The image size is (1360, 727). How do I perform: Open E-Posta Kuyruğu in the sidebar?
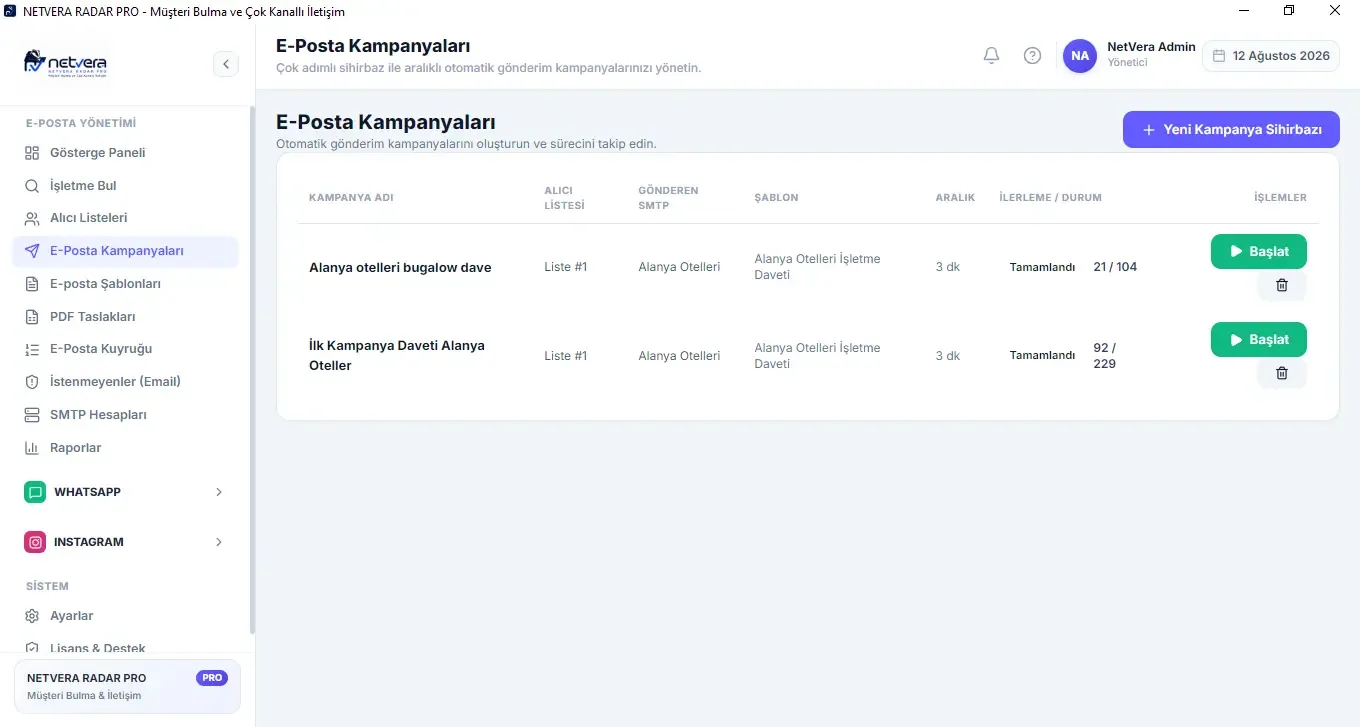[125, 349]
